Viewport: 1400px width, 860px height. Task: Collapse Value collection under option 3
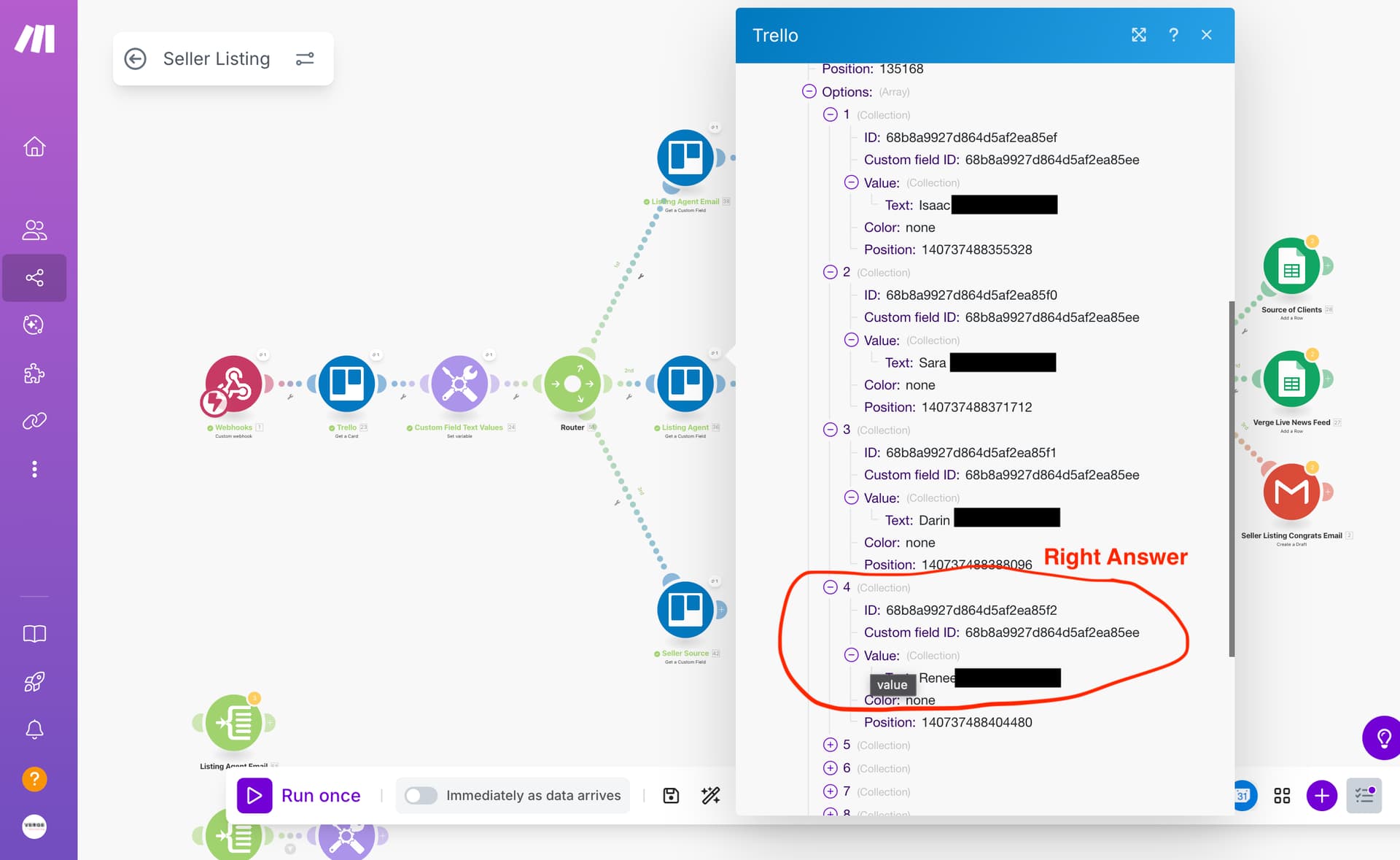tap(852, 497)
